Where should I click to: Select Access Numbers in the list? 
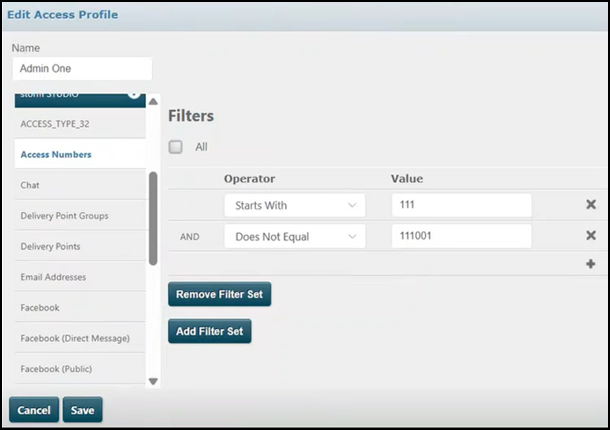click(x=56, y=155)
